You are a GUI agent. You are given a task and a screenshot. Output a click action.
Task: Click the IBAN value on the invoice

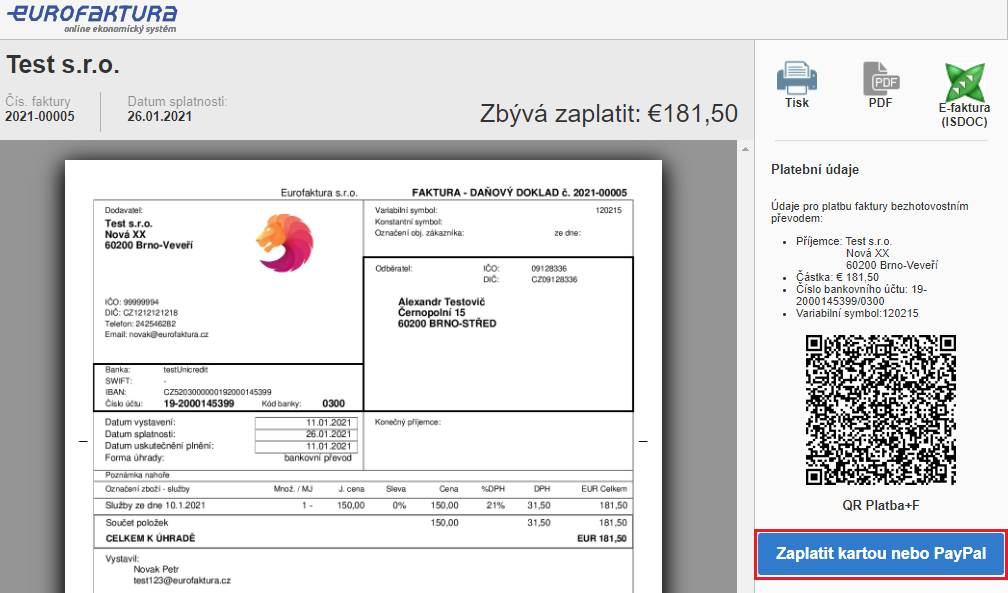(217, 392)
